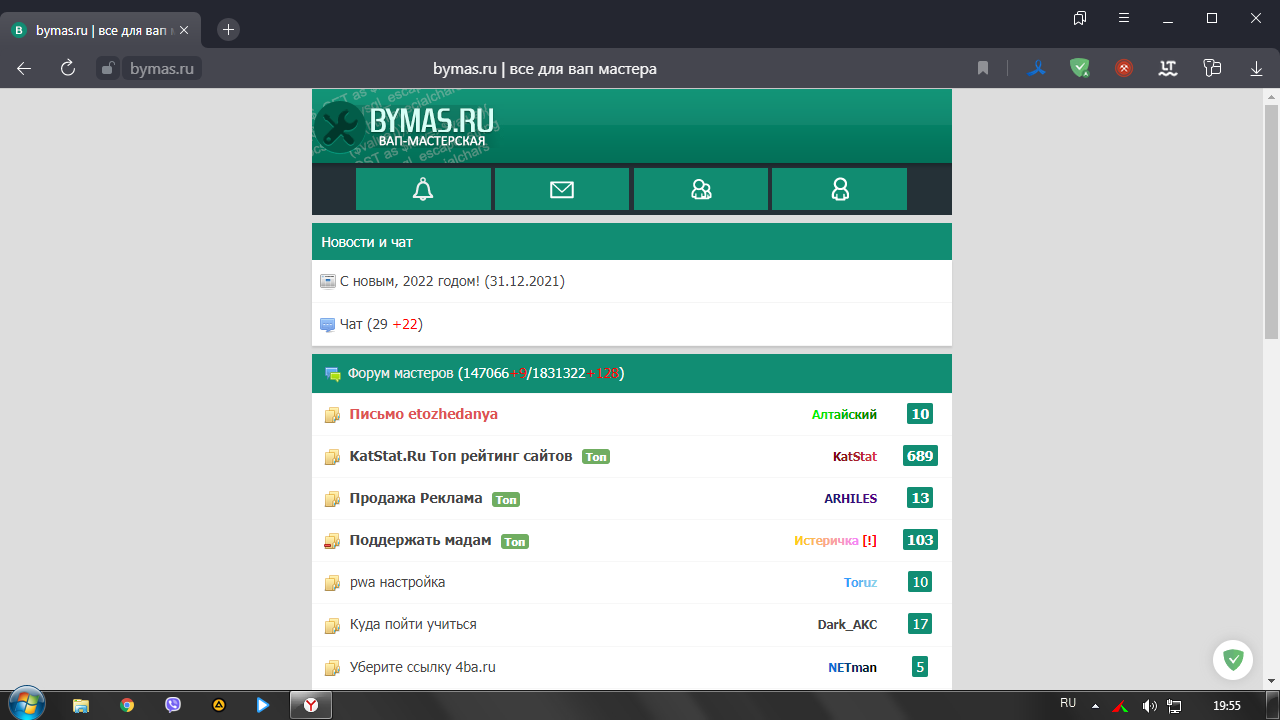Open the Adguard green shield extension
This screenshot has width=1280, height=720.
pyautogui.click(x=1079, y=68)
